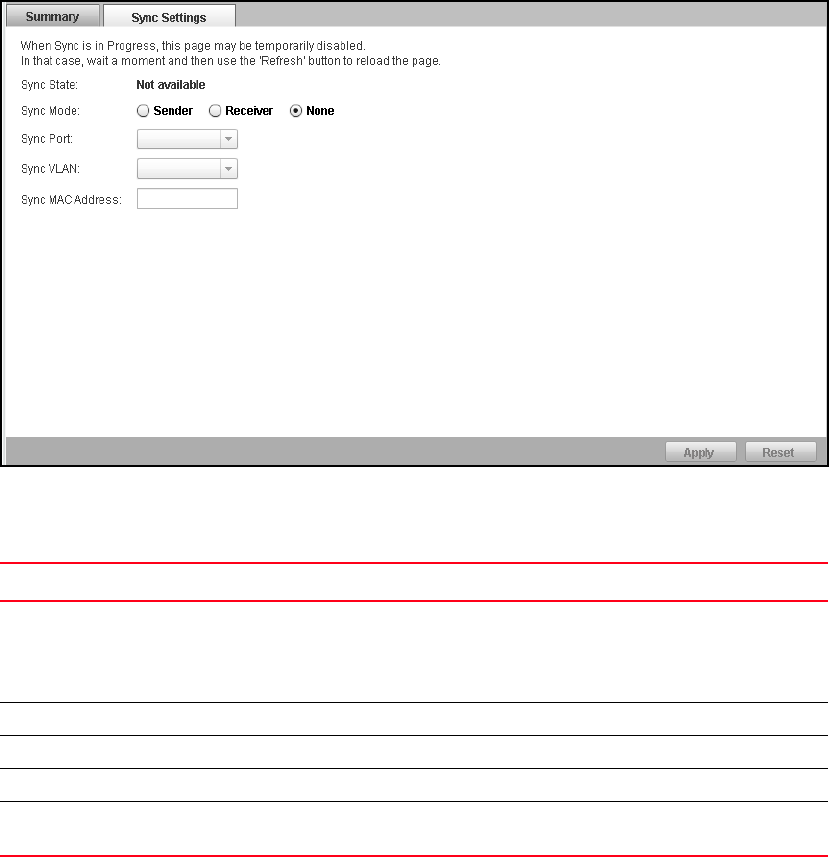
Task: Click the 'Not available' sync state text
Action: 170,85
